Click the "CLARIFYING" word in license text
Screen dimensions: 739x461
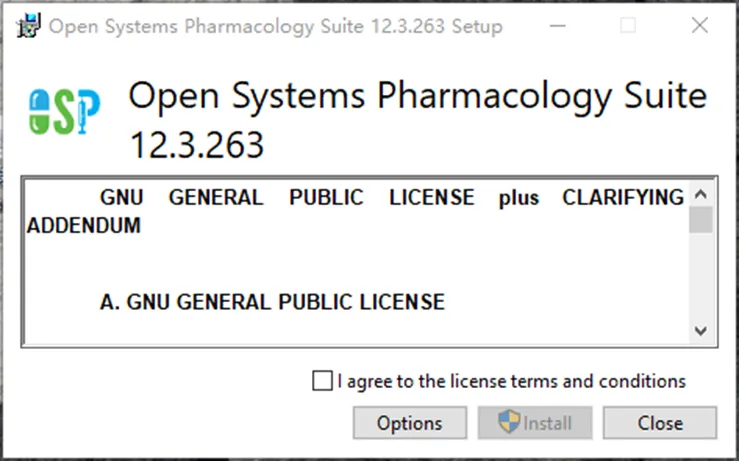coord(623,198)
